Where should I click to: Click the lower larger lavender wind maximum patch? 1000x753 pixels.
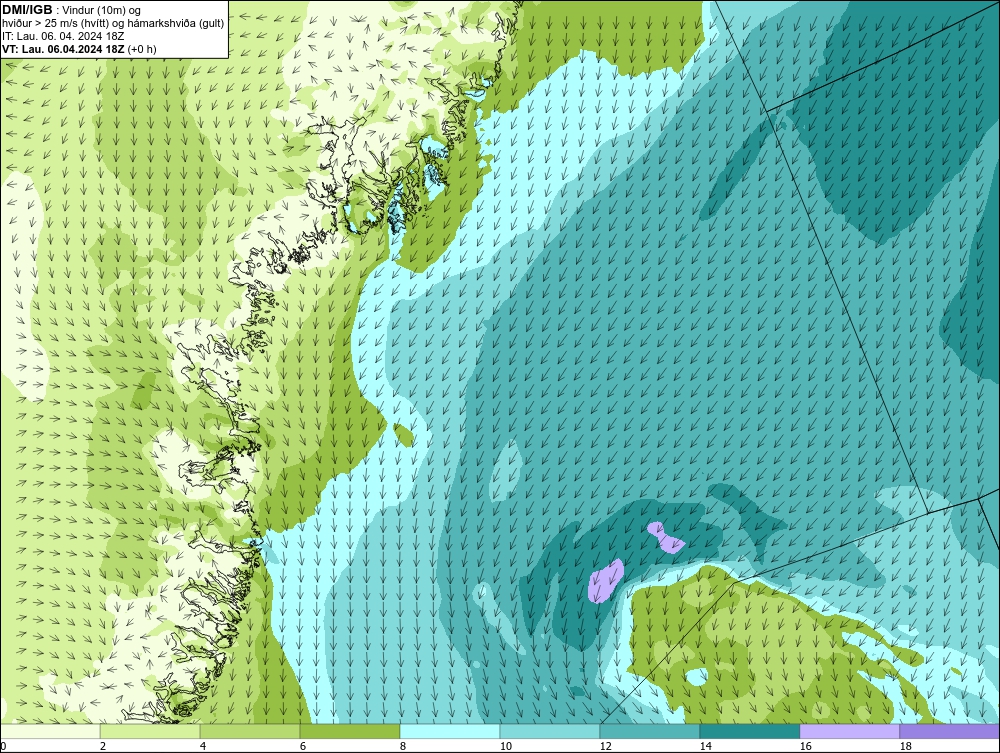(605, 581)
